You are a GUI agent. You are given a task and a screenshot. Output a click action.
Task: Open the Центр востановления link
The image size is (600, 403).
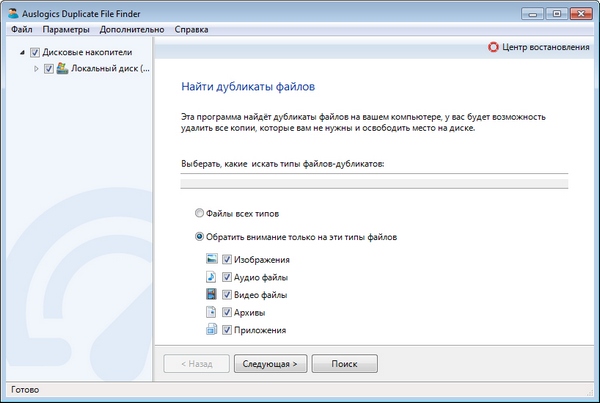[546, 47]
